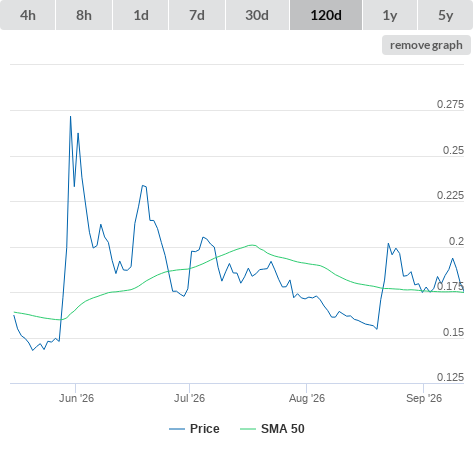Click the Sep '26 axis label

coord(424,398)
